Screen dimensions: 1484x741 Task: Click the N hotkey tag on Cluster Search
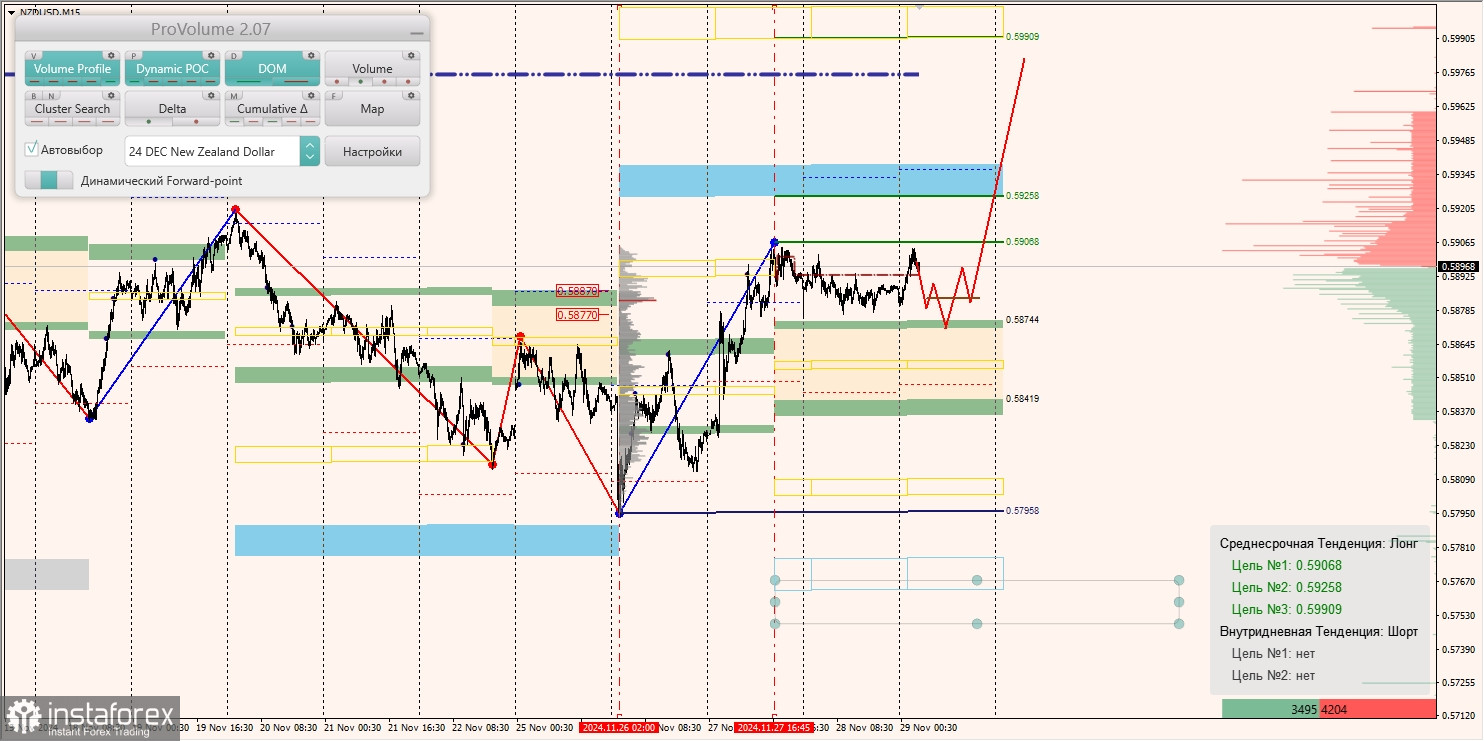(51, 96)
